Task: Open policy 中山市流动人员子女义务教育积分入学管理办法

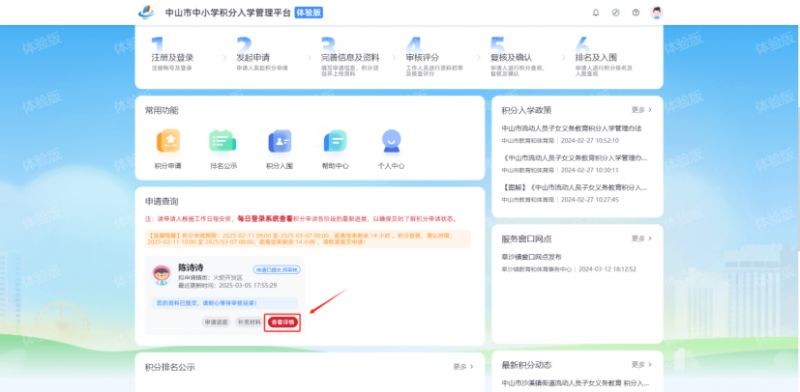Action: pos(571,128)
